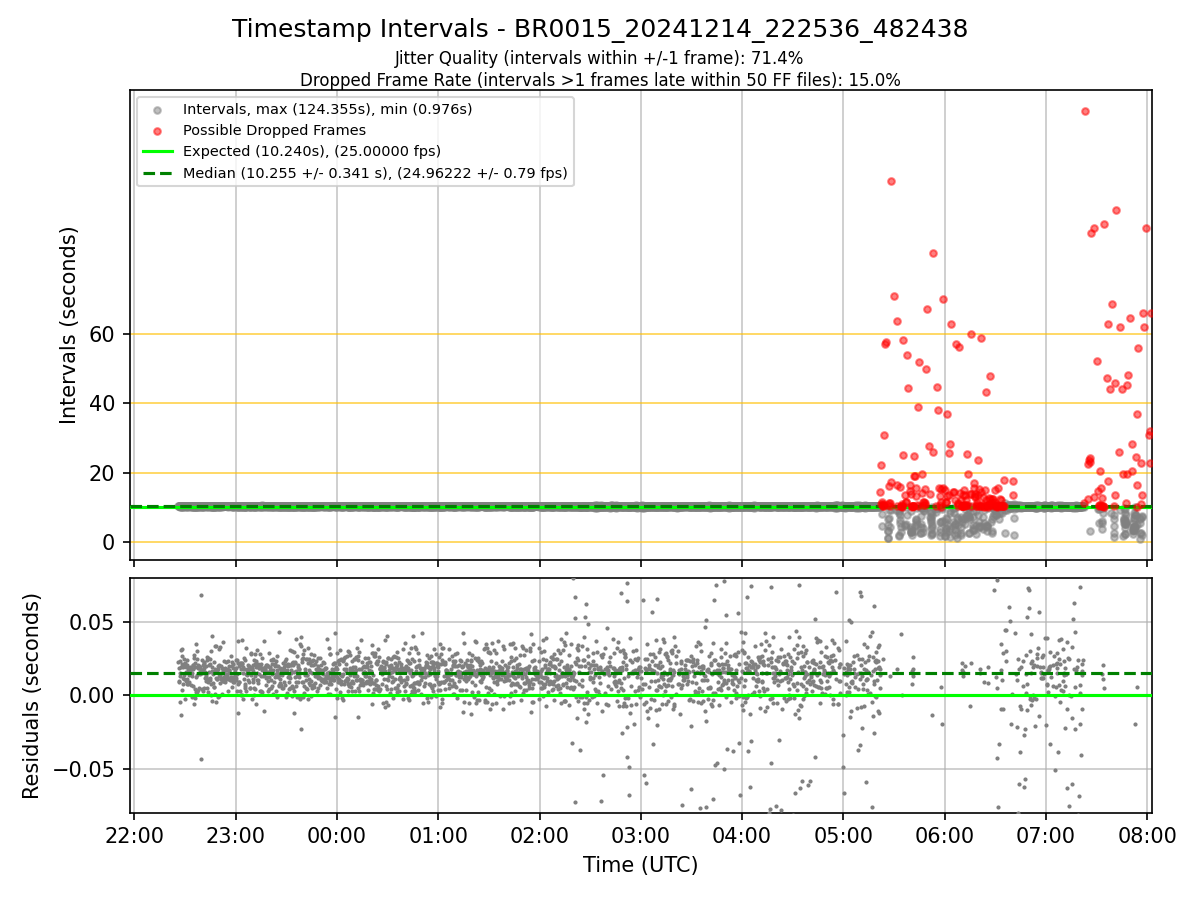
Task: Click the plot title 'Timestamp Intervals - BR0015_20241214_222536_482438'
Action: [x=600, y=29]
